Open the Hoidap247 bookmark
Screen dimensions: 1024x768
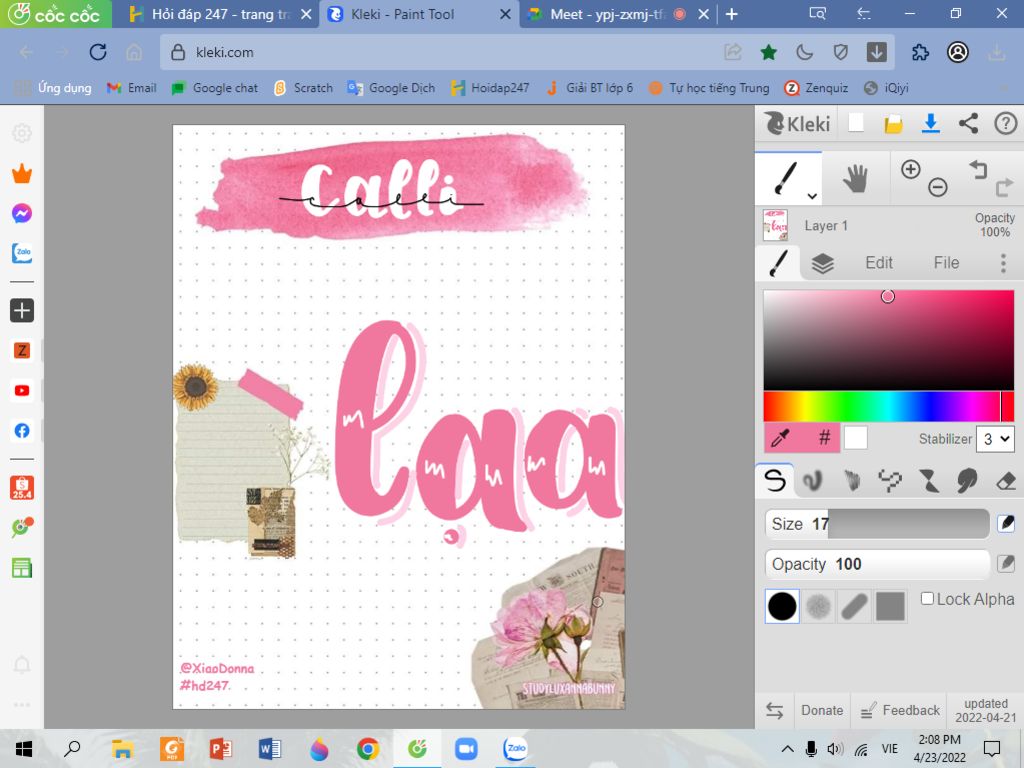click(x=490, y=88)
